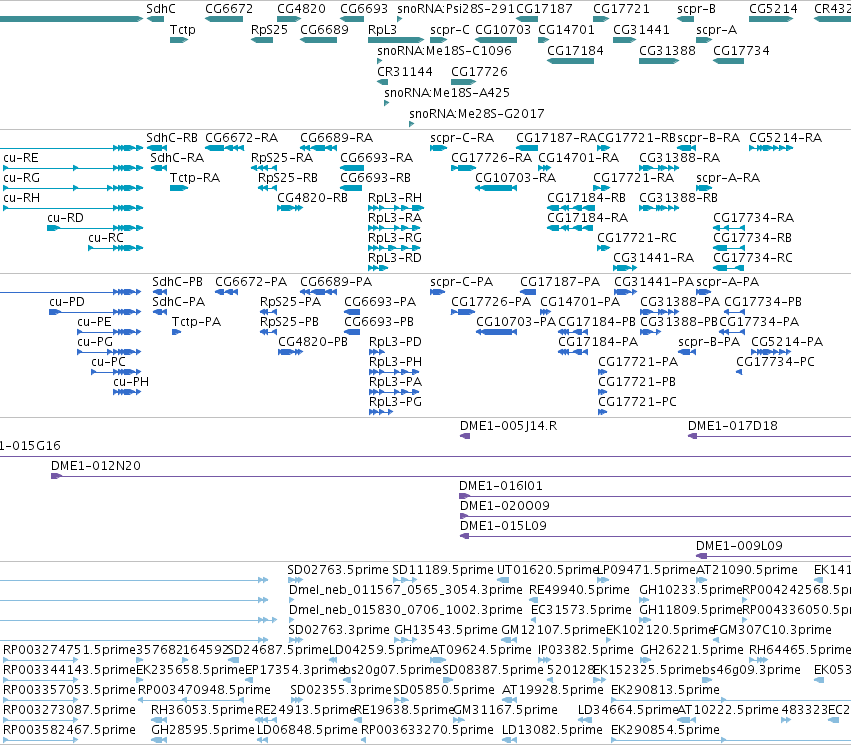Viewport: 851px width, 745px height.
Task: Select the scpr-C gene label
Action: point(449,30)
